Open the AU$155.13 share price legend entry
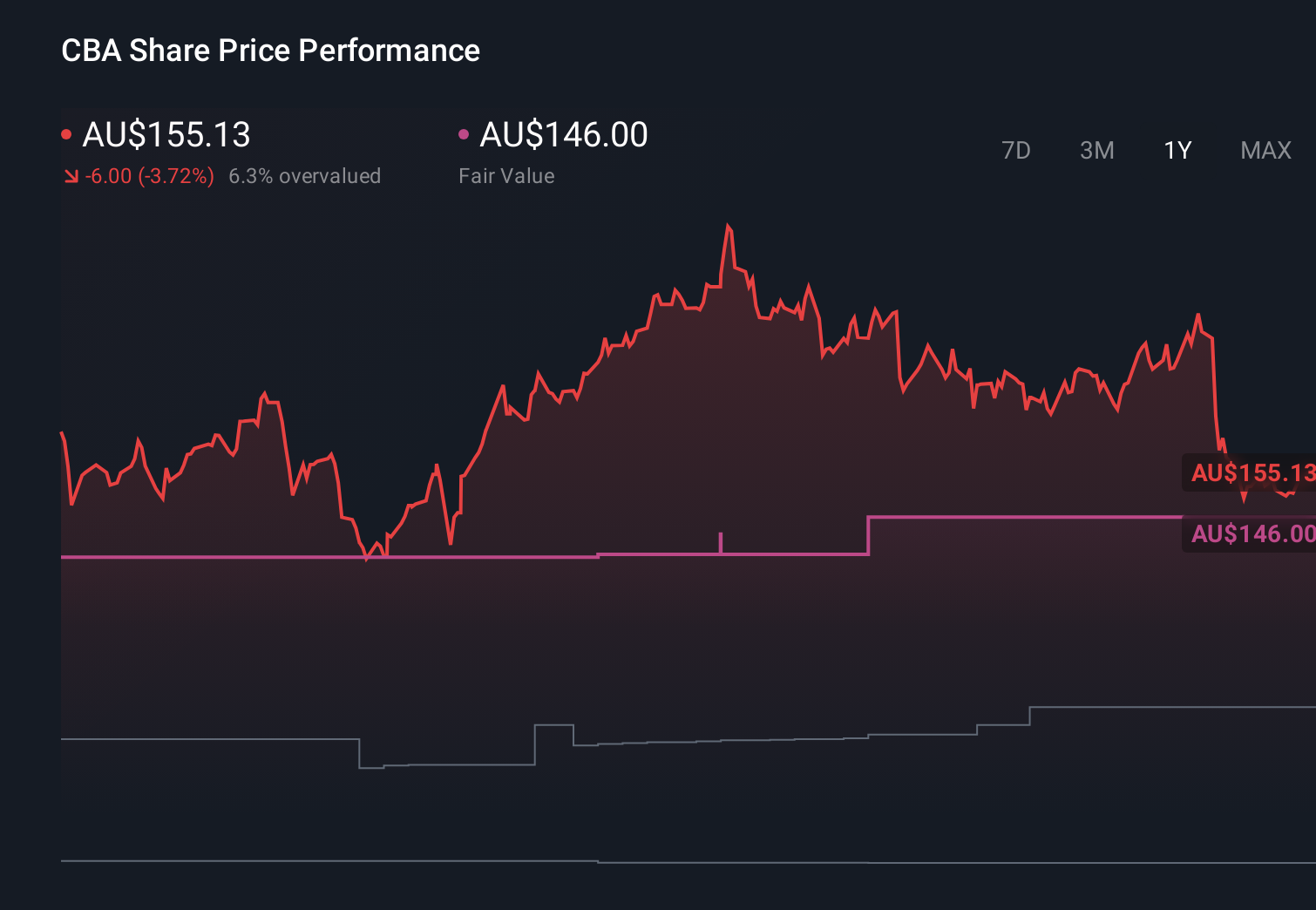This screenshot has width=1316, height=910. (x=166, y=134)
